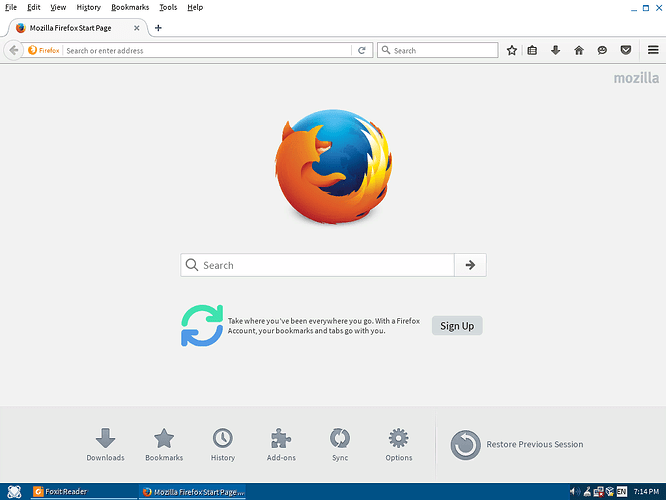Screen dimensions: 666x500
Task: Open a new tab with plus button
Action: point(158,28)
